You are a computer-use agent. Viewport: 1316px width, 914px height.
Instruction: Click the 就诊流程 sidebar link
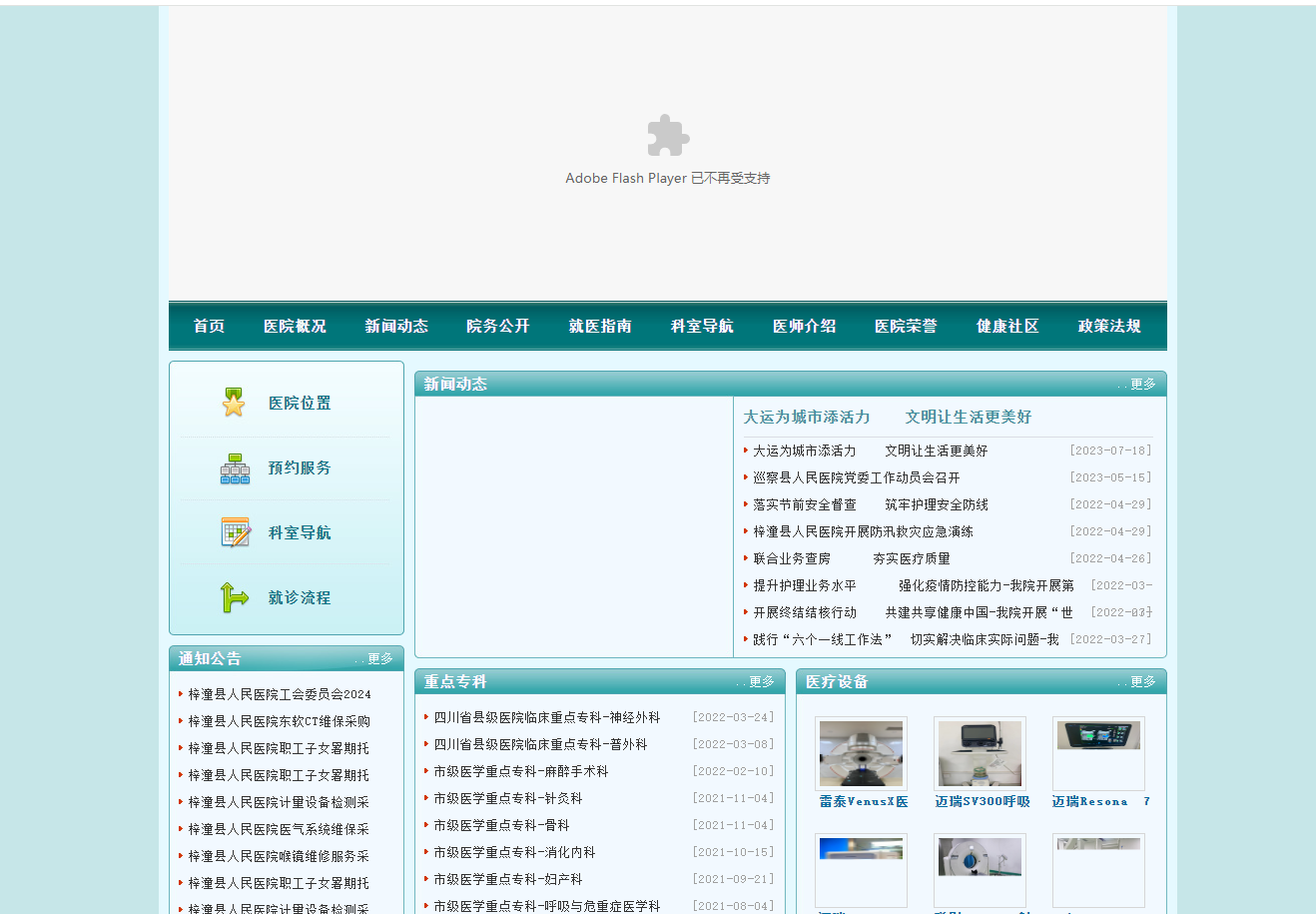(x=300, y=597)
